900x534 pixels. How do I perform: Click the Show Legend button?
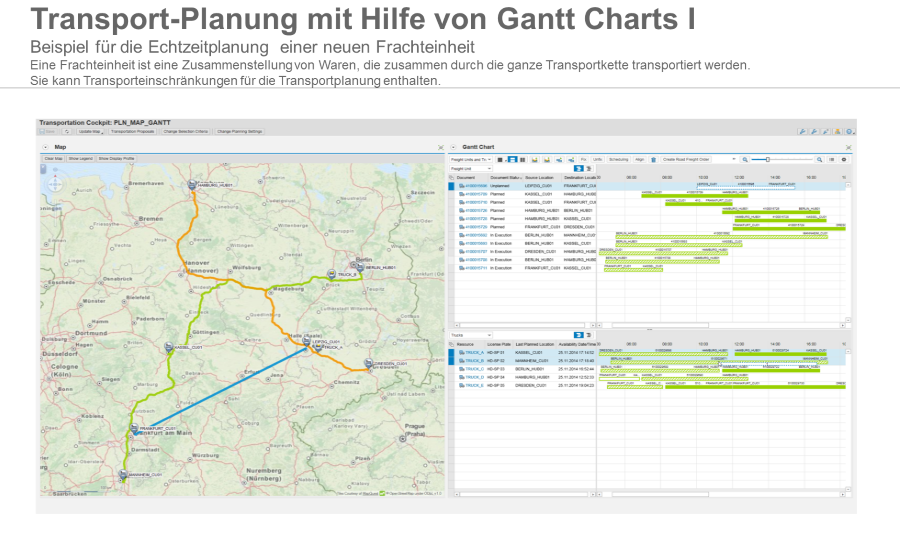pos(80,159)
